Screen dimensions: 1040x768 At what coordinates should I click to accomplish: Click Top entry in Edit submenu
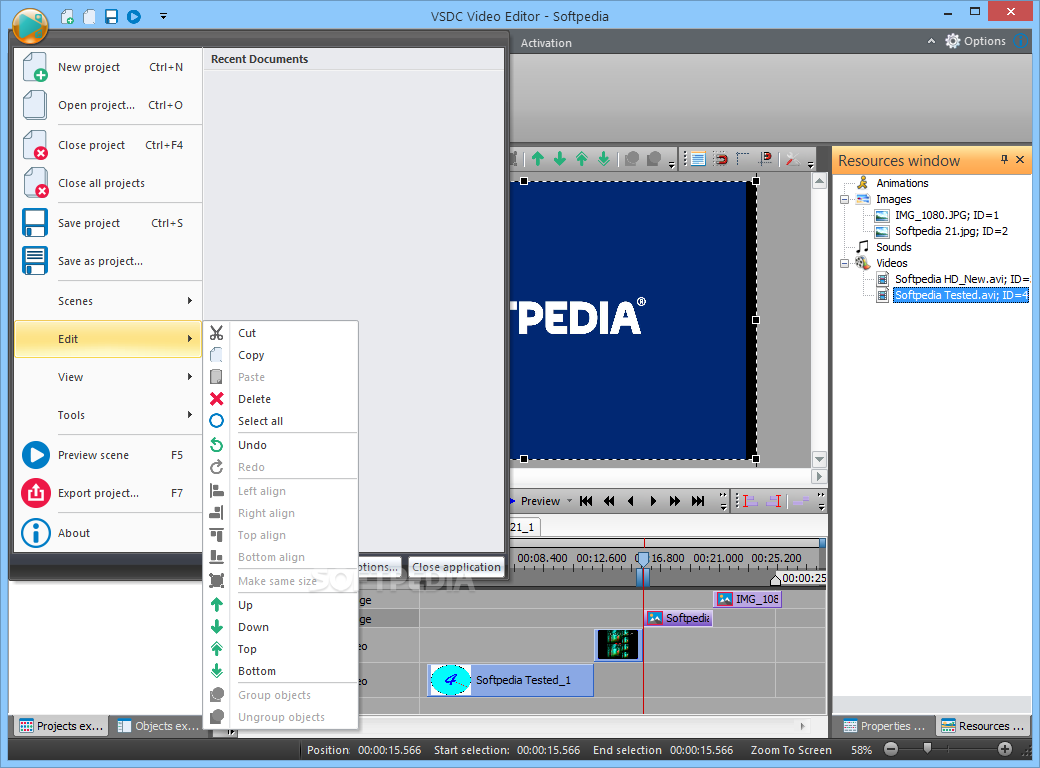[281, 649]
